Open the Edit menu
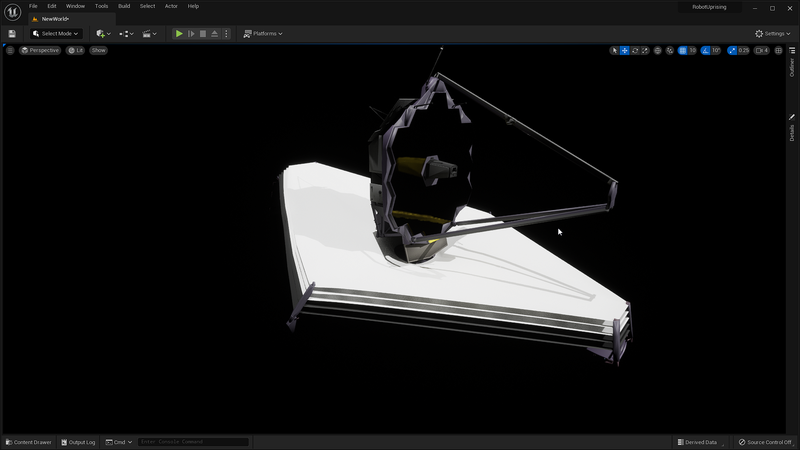This screenshot has height=450, width=800. coord(52,6)
